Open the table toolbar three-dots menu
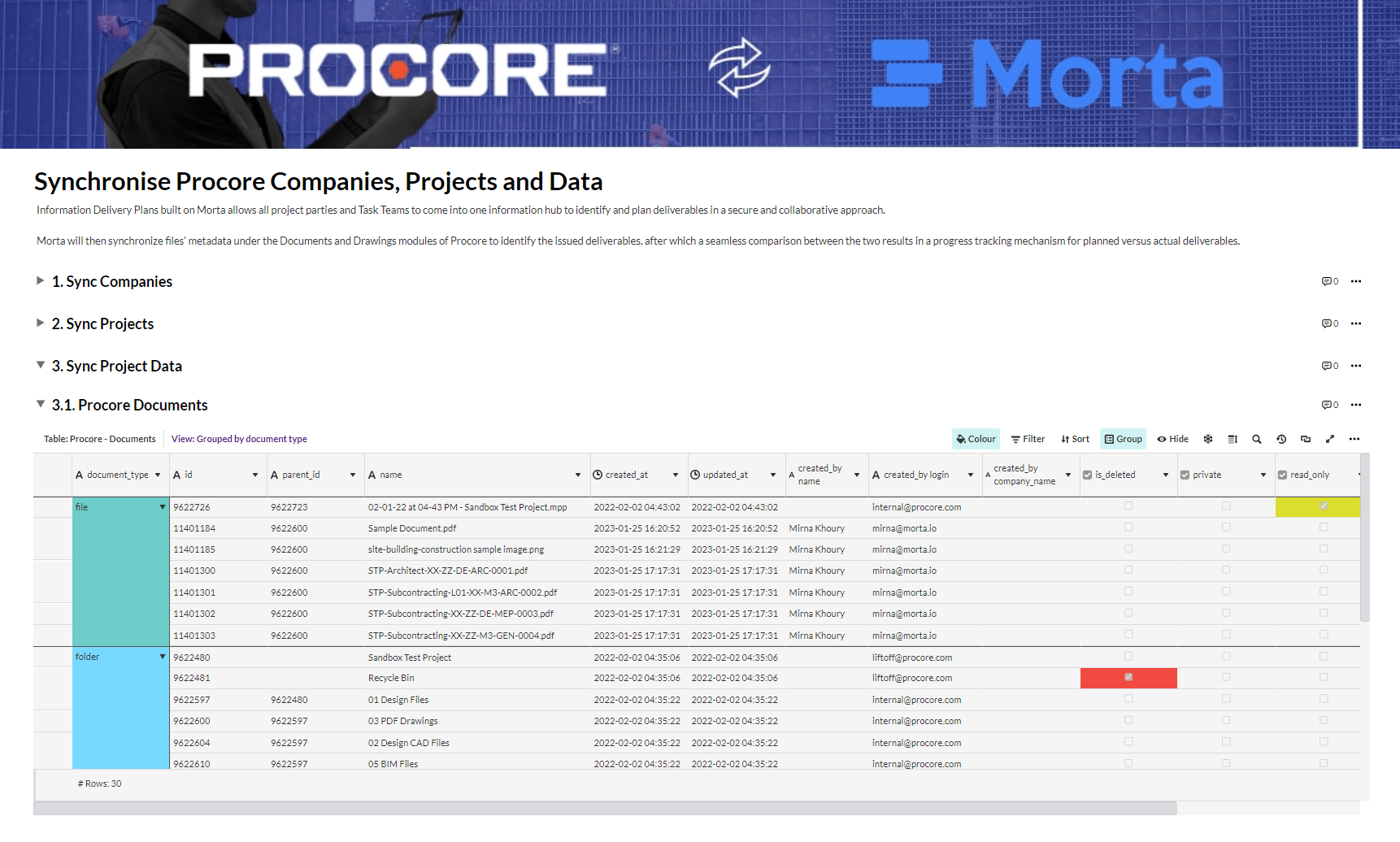The width and height of the screenshot is (1400, 842). pos(1354,439)
